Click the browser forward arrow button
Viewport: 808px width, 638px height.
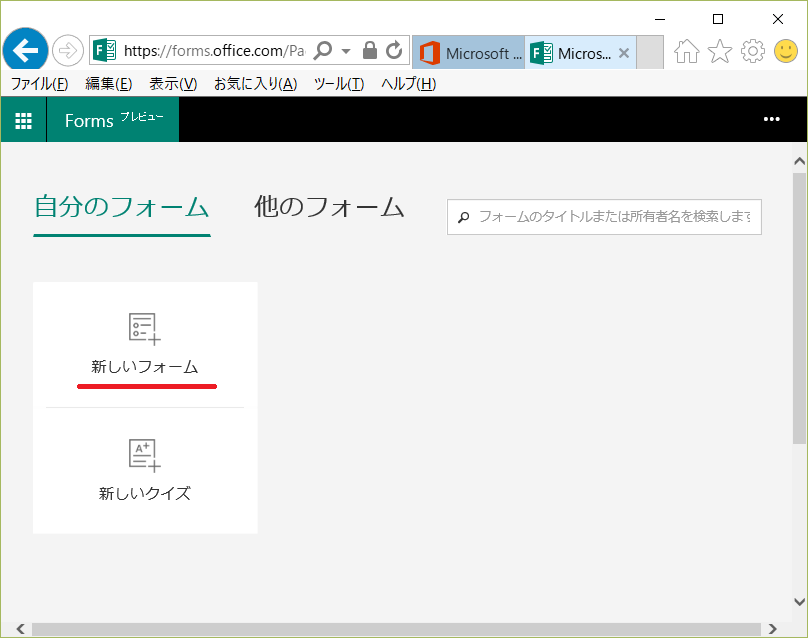[68, 51]
